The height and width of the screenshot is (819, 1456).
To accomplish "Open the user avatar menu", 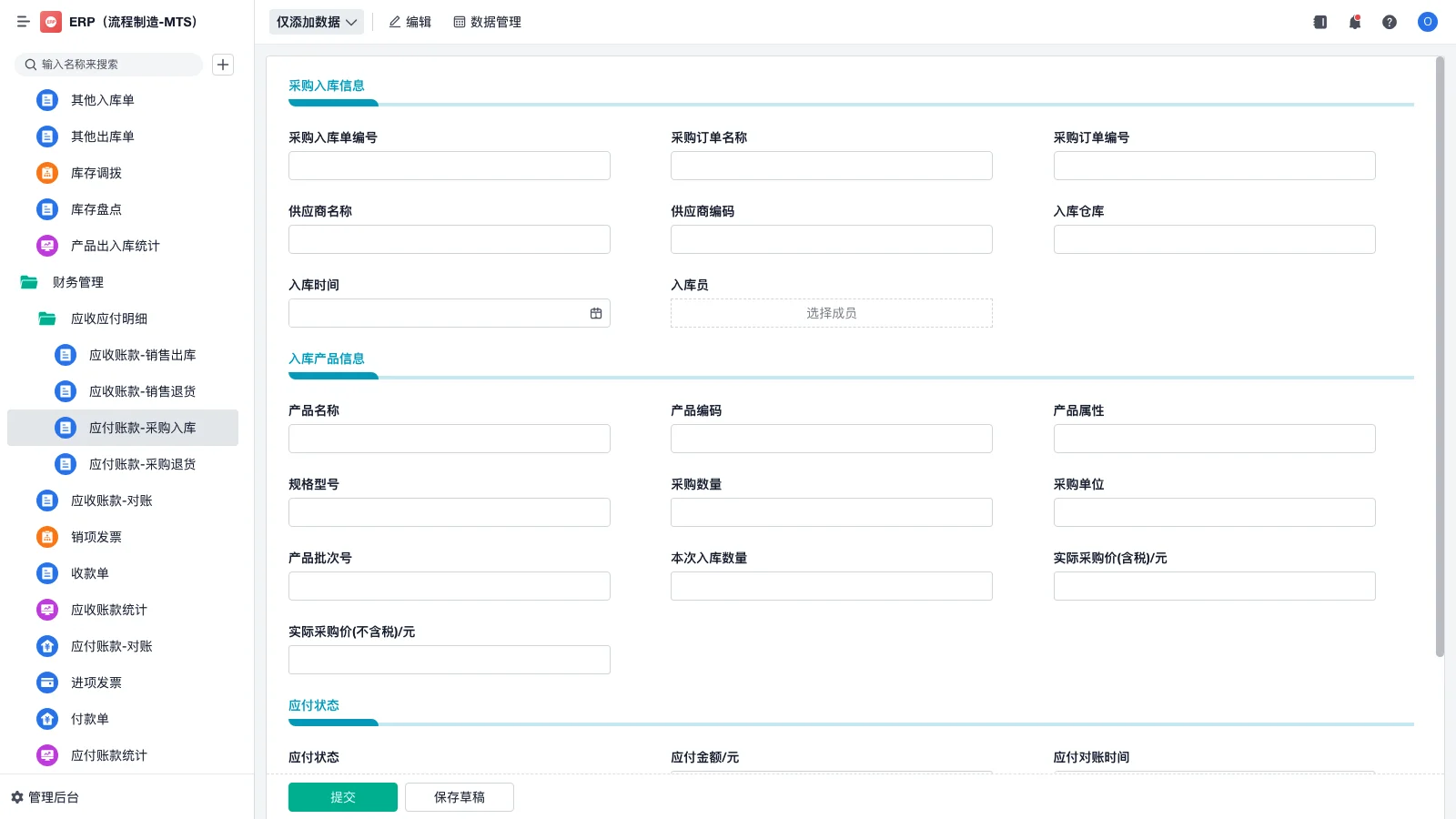I will tap(1428, 22).
